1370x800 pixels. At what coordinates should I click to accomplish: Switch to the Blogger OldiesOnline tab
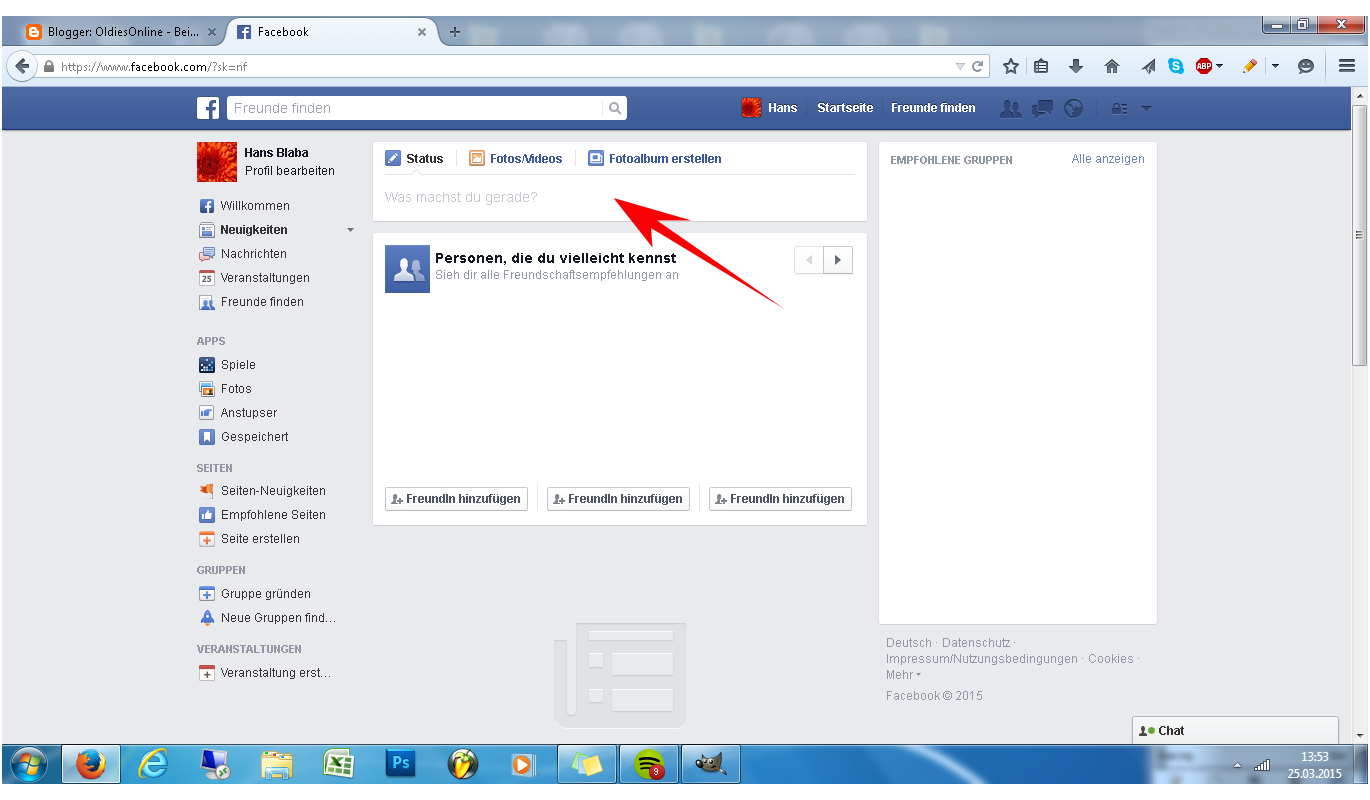pyautogui.click(x=122, y=32)
